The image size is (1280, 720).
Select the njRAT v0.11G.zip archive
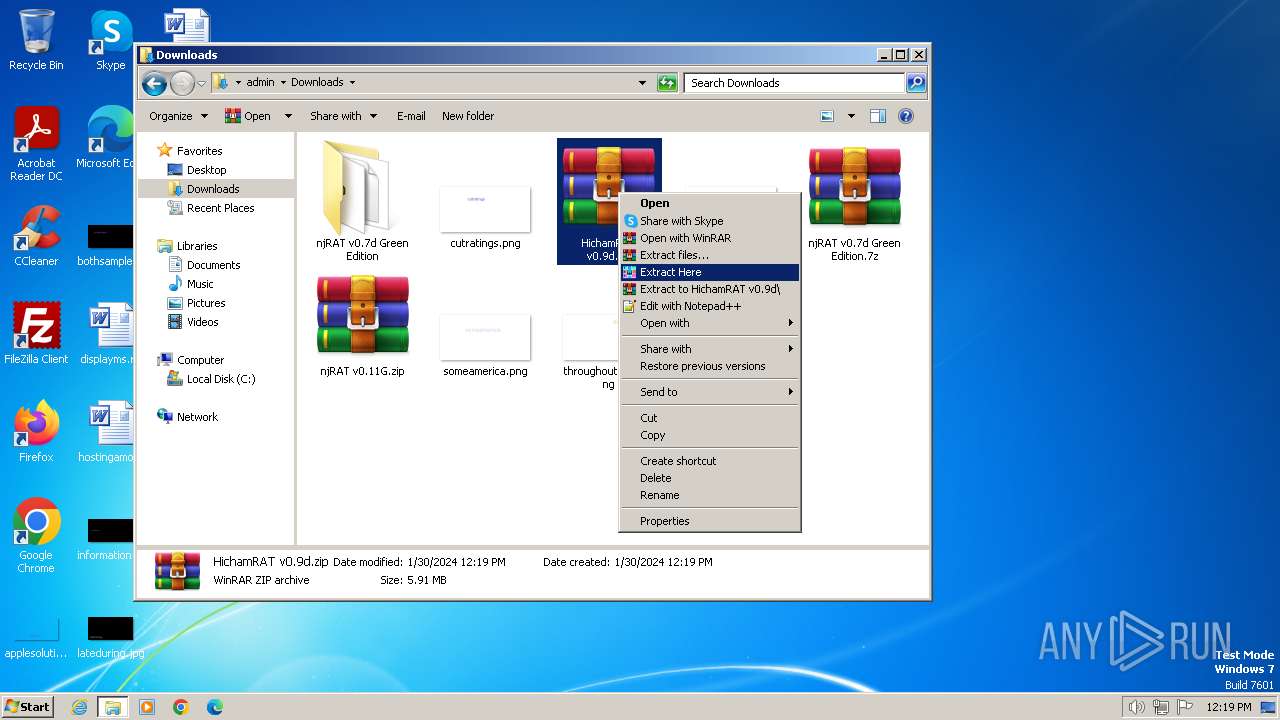(362, 327)
